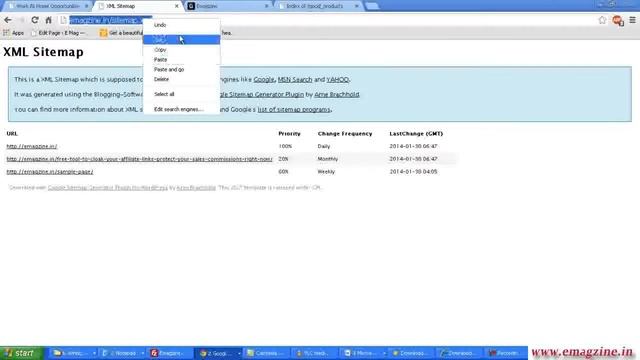Click the '20%' priority value

[283, 159]
